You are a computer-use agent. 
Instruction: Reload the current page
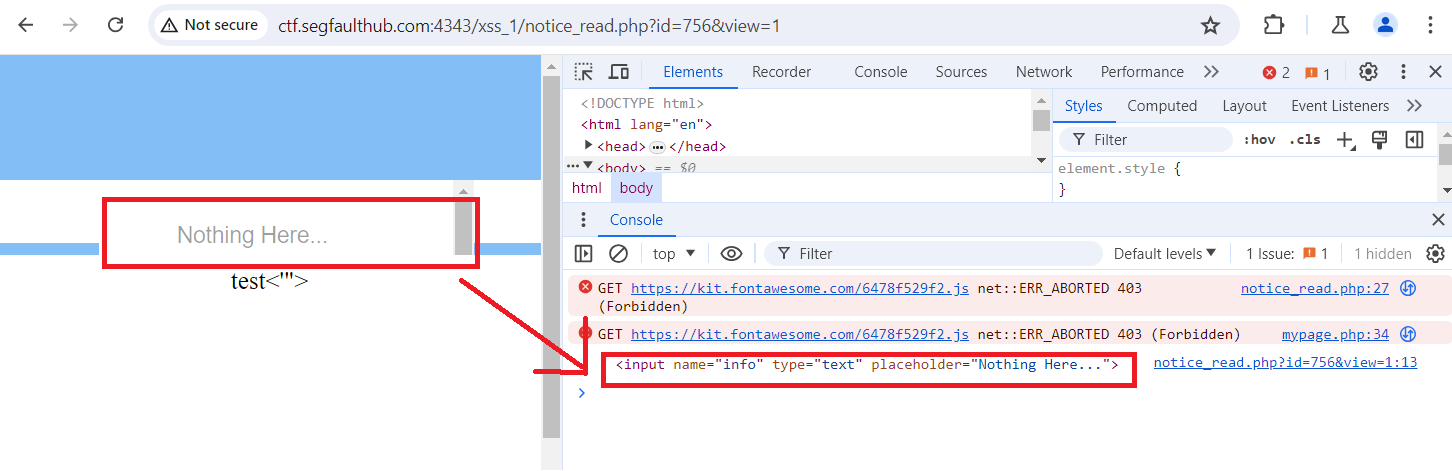[x=115, y=25]
